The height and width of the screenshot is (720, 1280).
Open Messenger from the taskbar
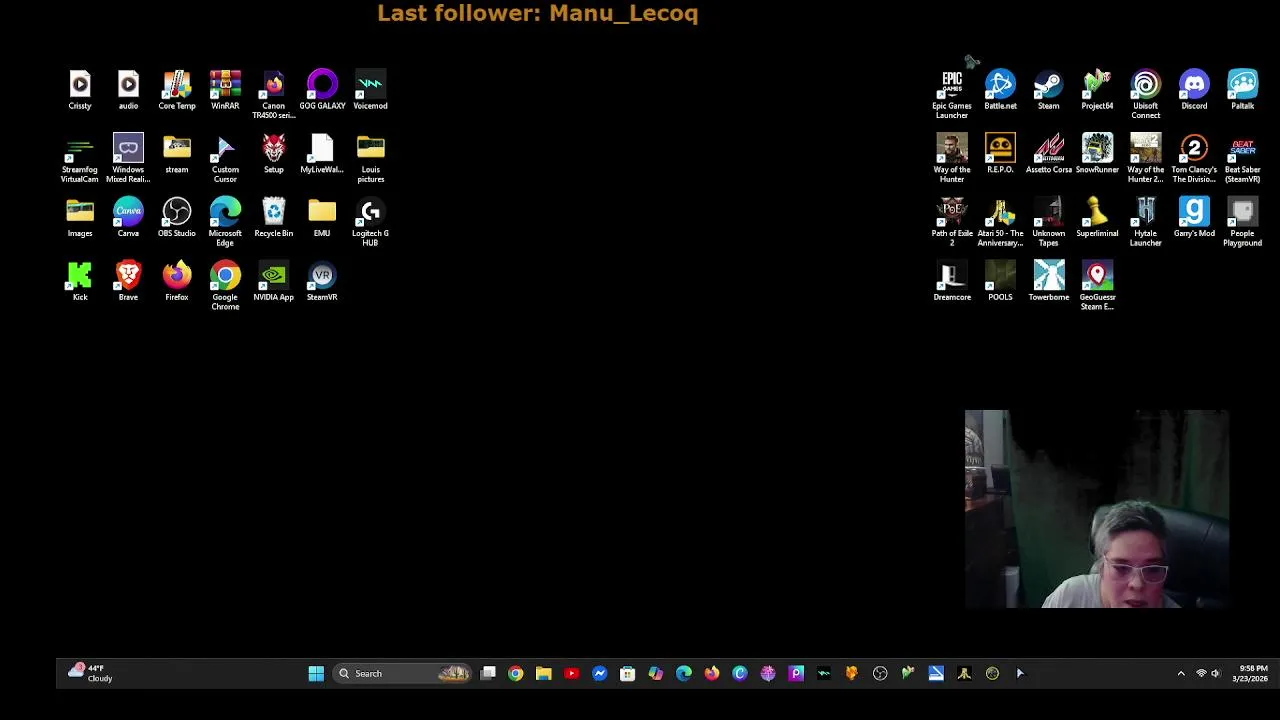pyautogui.click(x=599, y=674)
